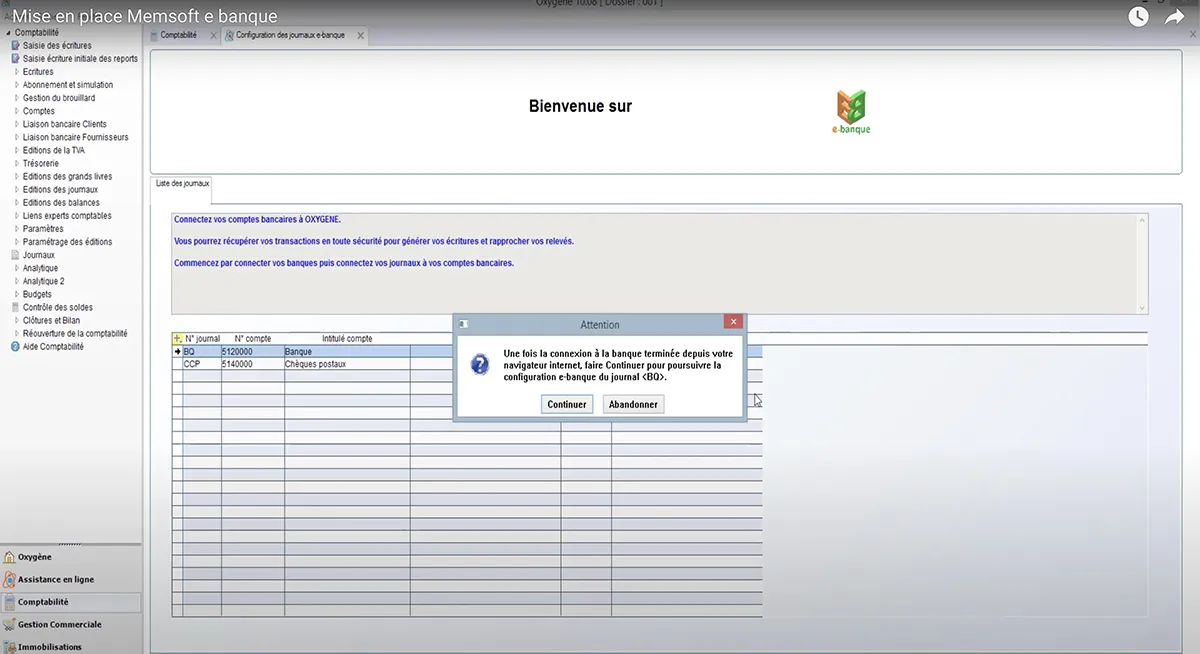
Task: Expand Gestion du brouillard node
Action: [17, 98]
